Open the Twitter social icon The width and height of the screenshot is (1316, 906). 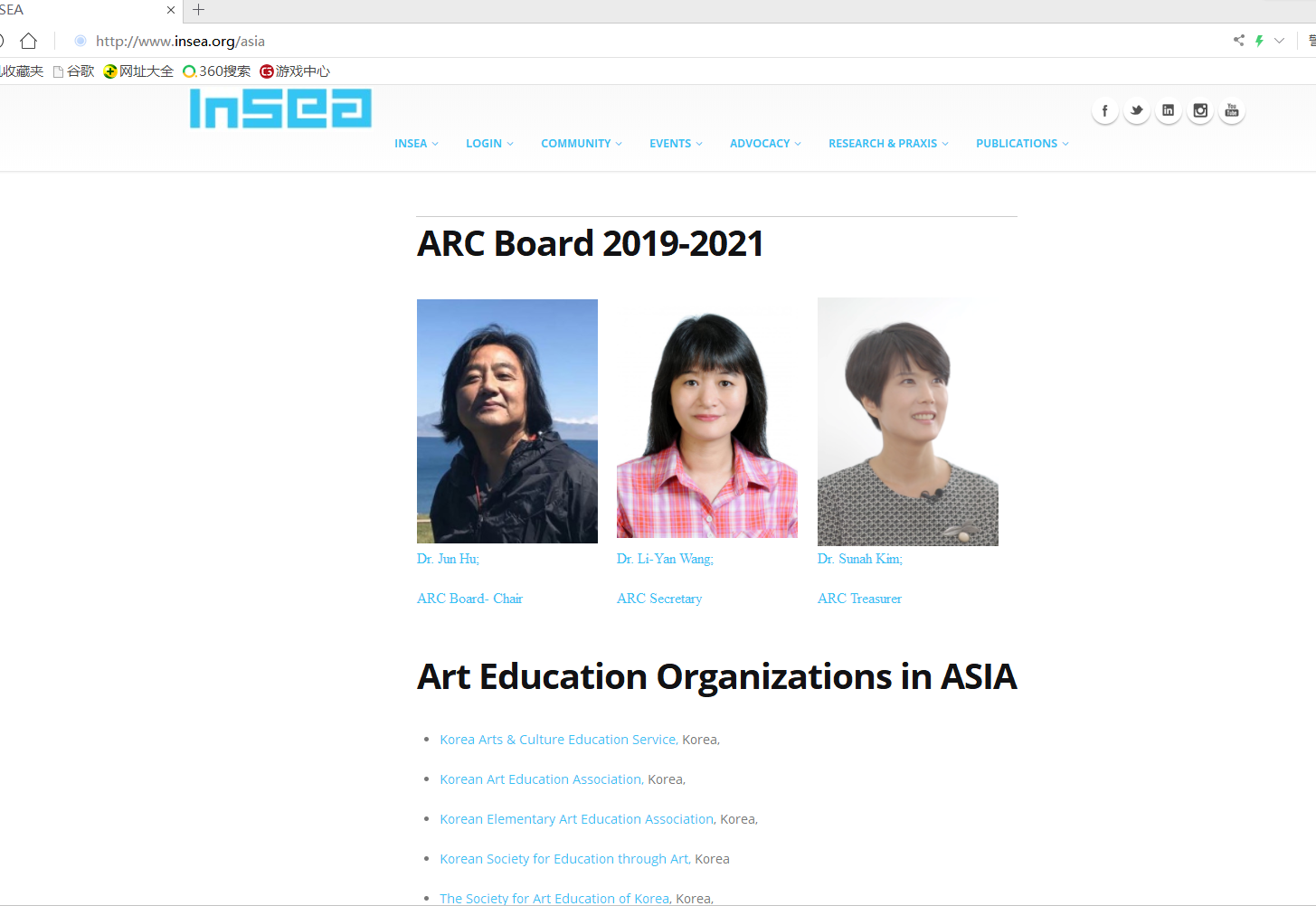[1137, 110]
